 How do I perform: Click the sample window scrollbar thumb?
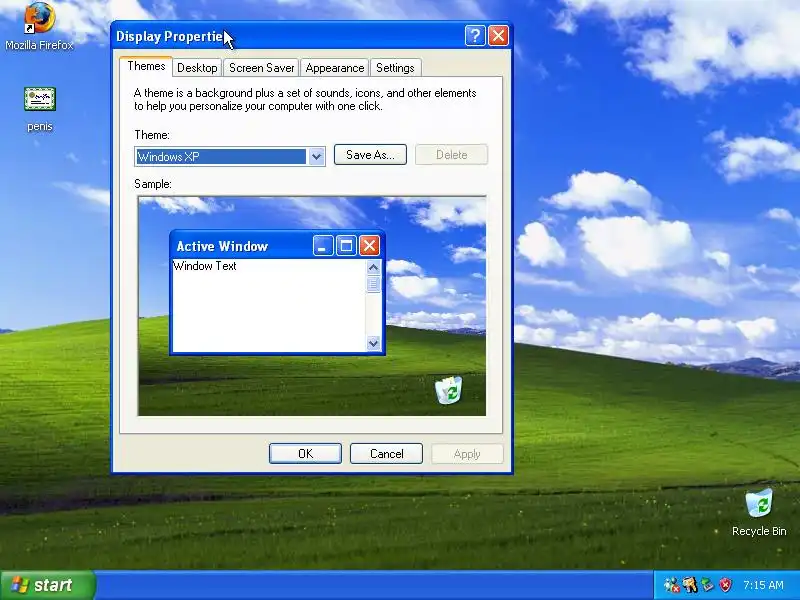pyautogui.click(x=373, y=284)
